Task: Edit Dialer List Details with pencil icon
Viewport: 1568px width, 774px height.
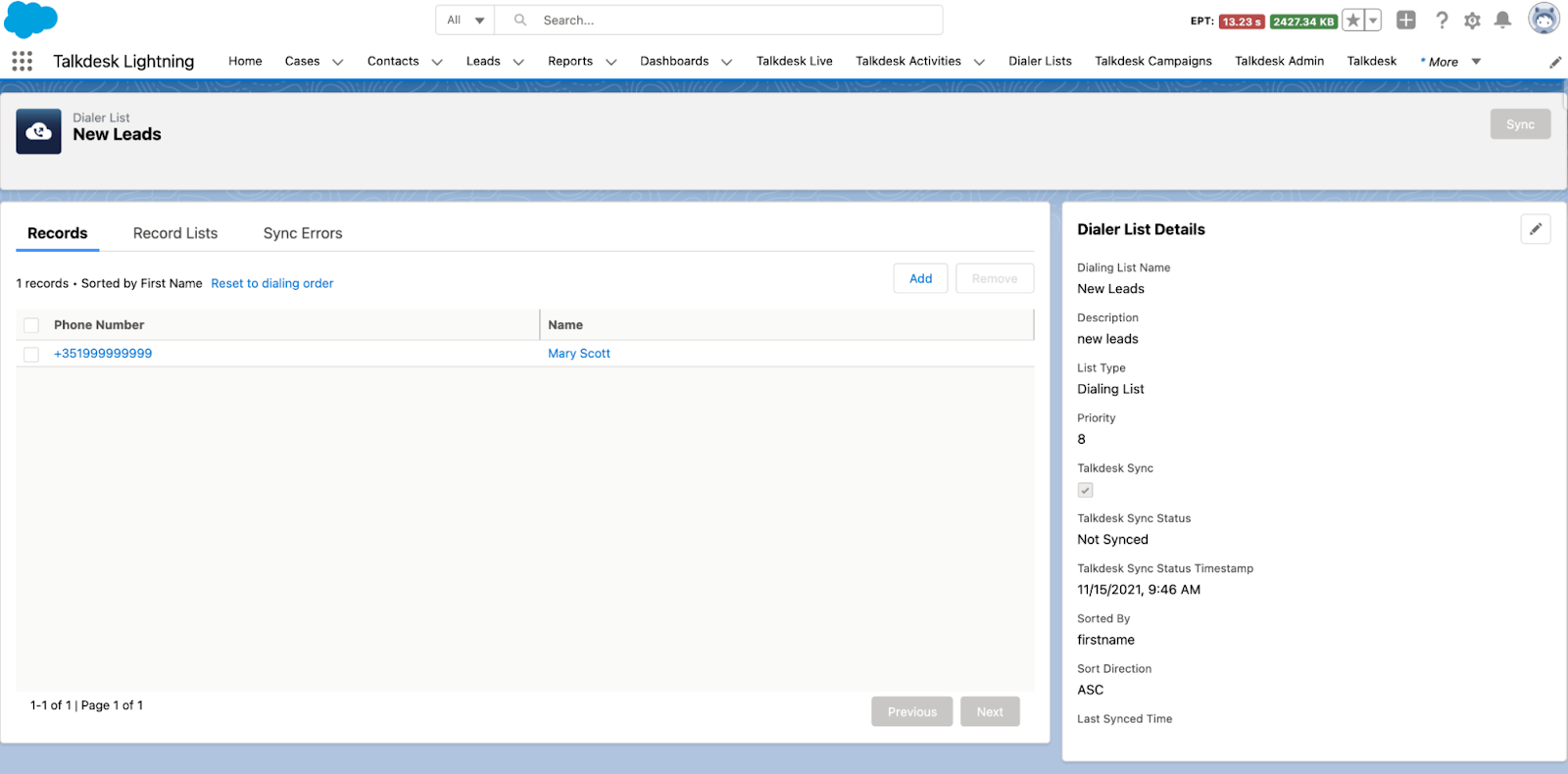Action: [x=1536, y=229]
